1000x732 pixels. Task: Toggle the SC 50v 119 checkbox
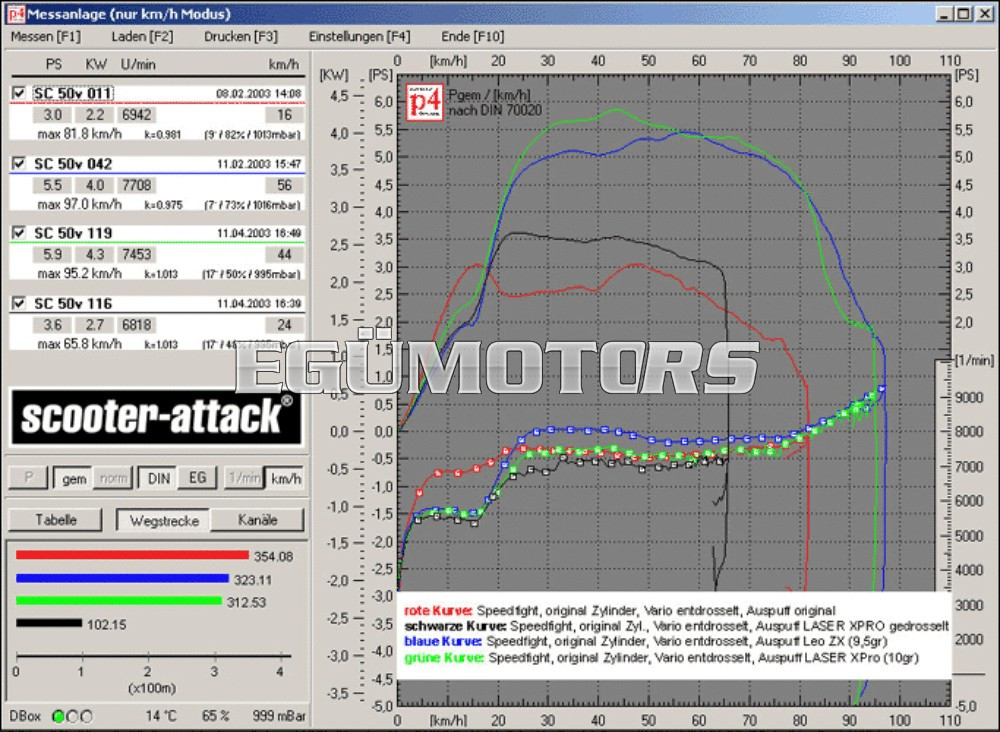(19, 233)
